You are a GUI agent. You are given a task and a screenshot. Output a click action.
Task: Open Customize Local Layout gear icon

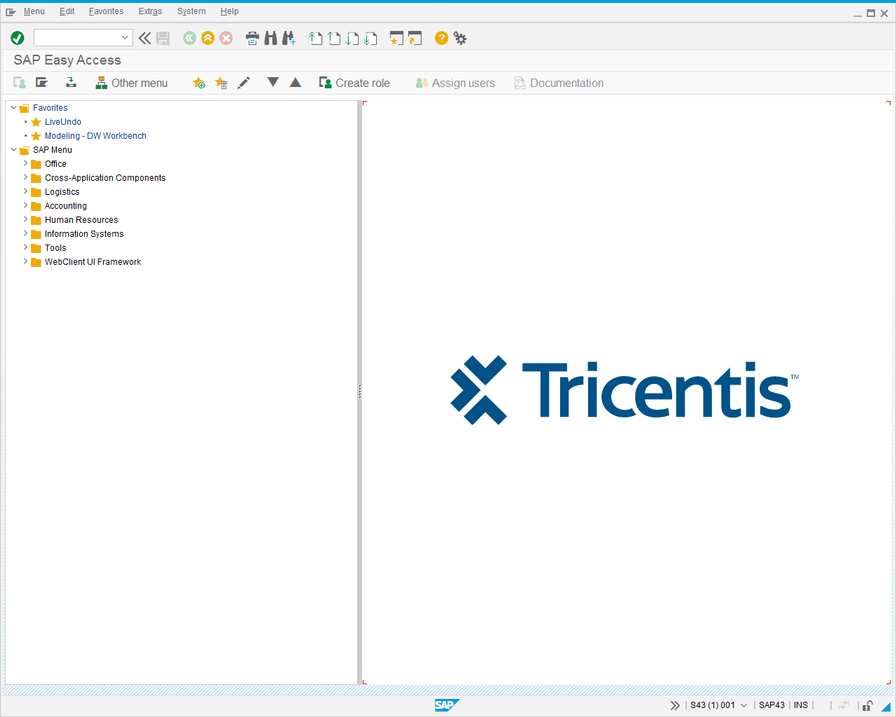tap(460, 38)
